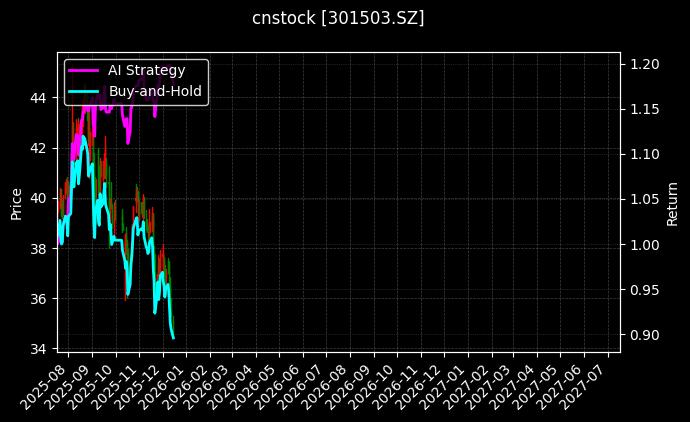Screen dimensions: 690x422
Task: Click the 1.05 return tick label
Action: pos(645,199)
